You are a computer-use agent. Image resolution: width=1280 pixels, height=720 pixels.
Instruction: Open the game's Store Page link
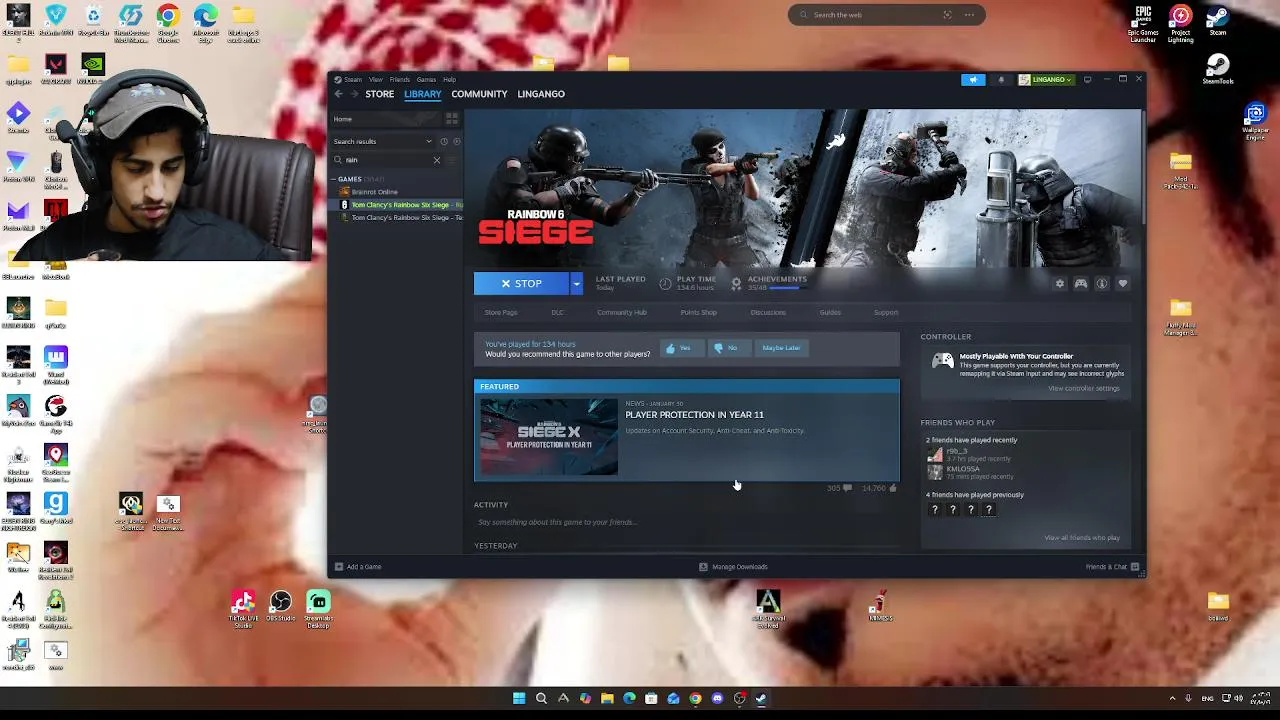click(x=501, y=313)
